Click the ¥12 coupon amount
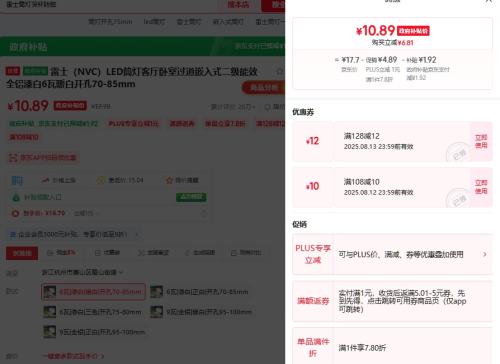The width and height of the screenshot is (500, 364). pyautogui.click(x=312, y=141)
